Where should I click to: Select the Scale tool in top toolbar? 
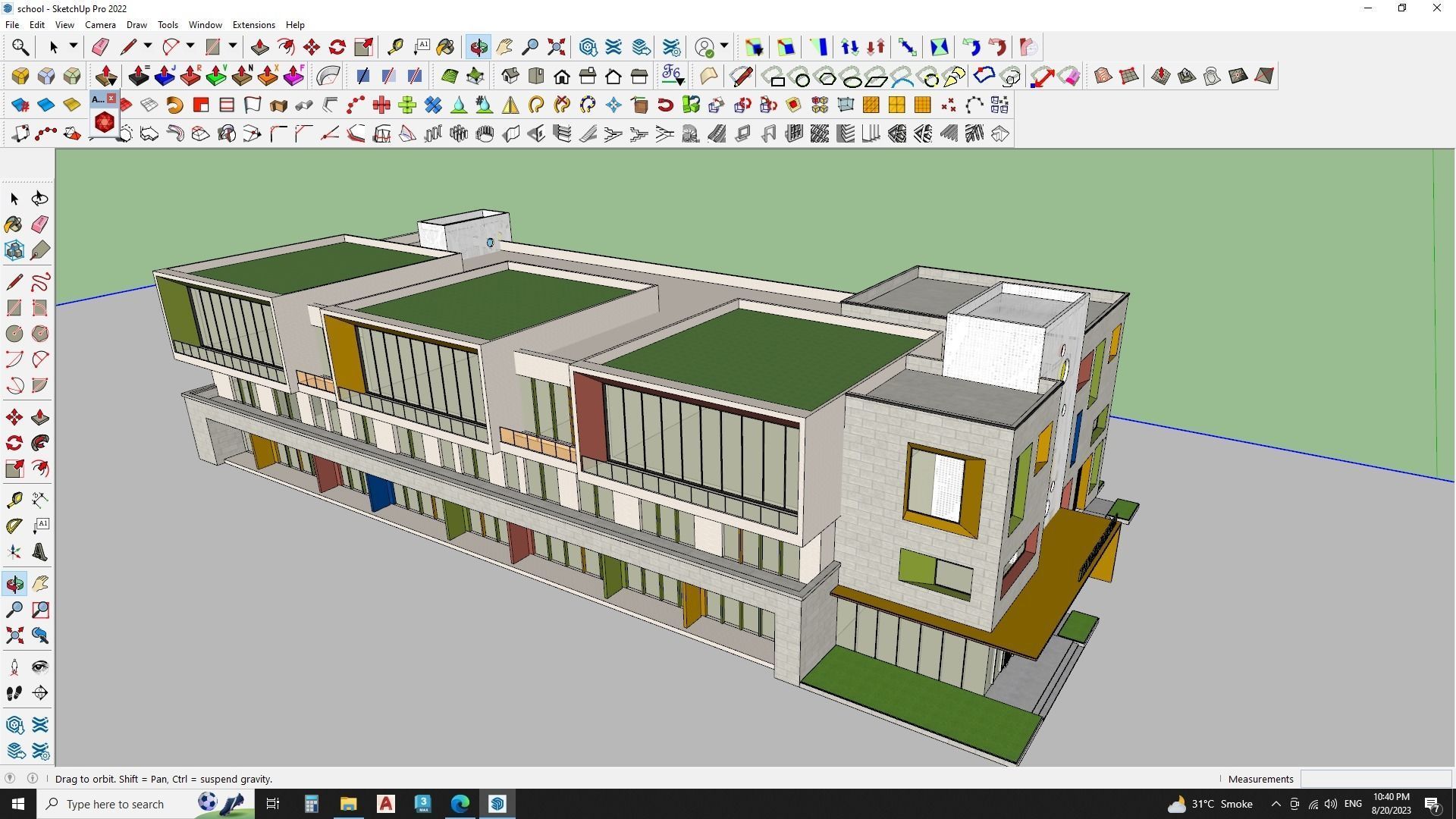(363, 47)
